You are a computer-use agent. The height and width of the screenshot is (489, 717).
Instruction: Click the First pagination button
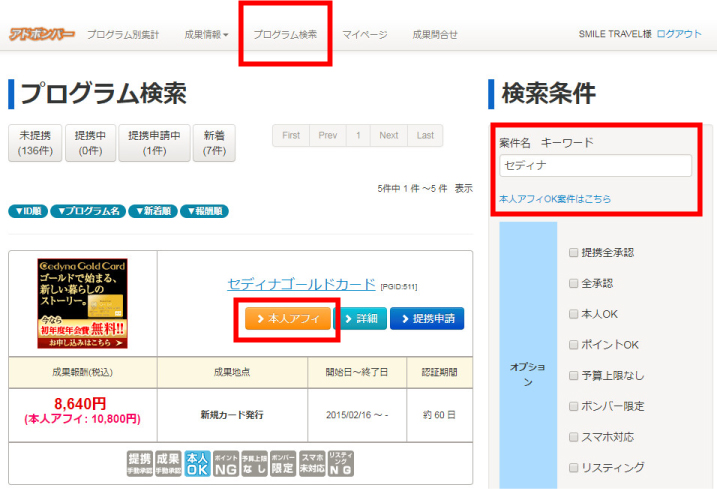[x=291, y=135]
